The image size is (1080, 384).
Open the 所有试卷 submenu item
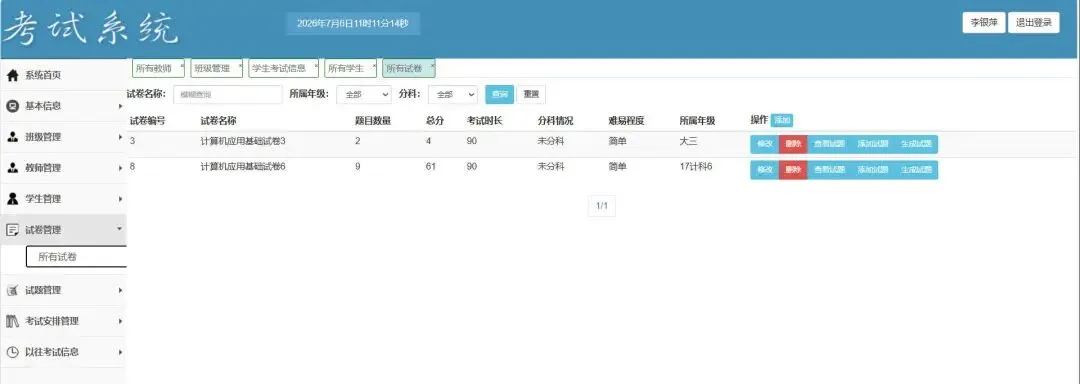click(x=76, y=257)
